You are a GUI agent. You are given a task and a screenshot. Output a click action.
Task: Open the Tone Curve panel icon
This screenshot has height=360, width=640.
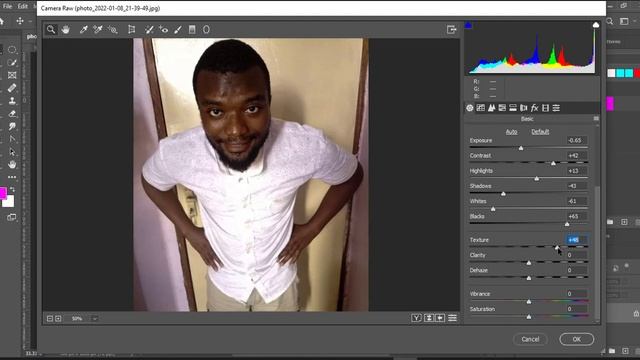480,108
